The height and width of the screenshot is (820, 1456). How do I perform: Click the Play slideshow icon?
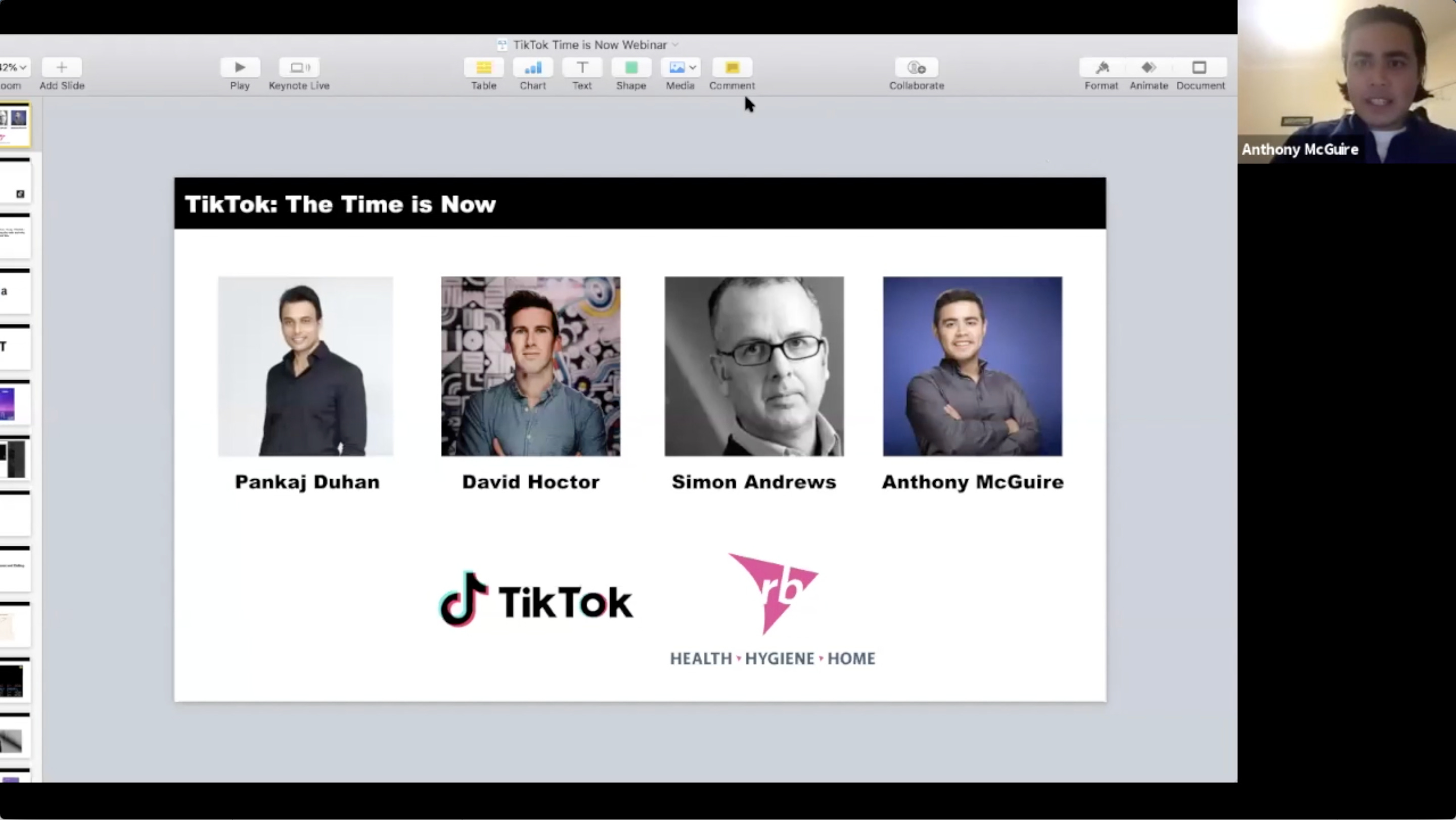tap(240, 68)
